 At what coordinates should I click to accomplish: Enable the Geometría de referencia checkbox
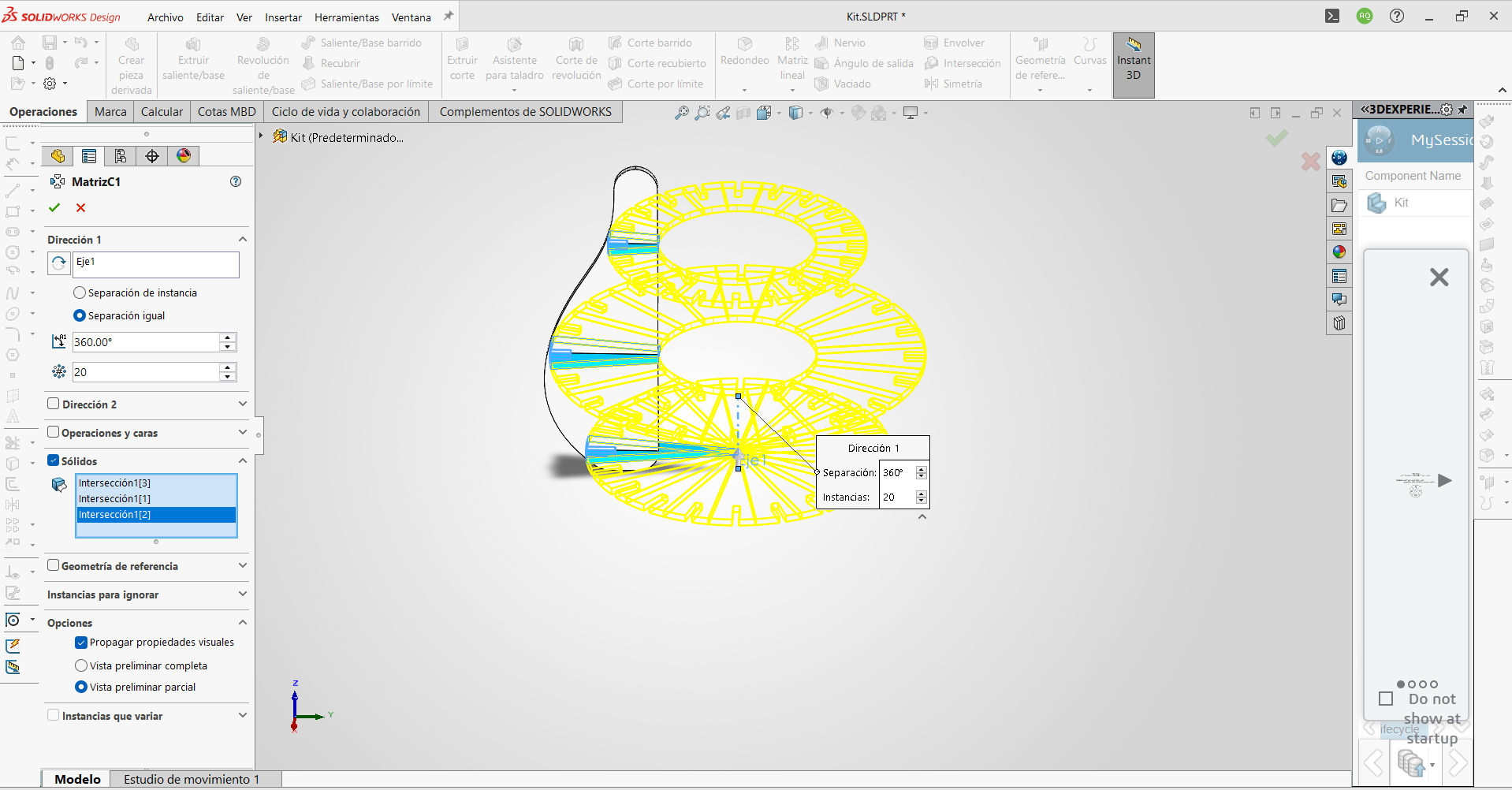click(54, 565)
